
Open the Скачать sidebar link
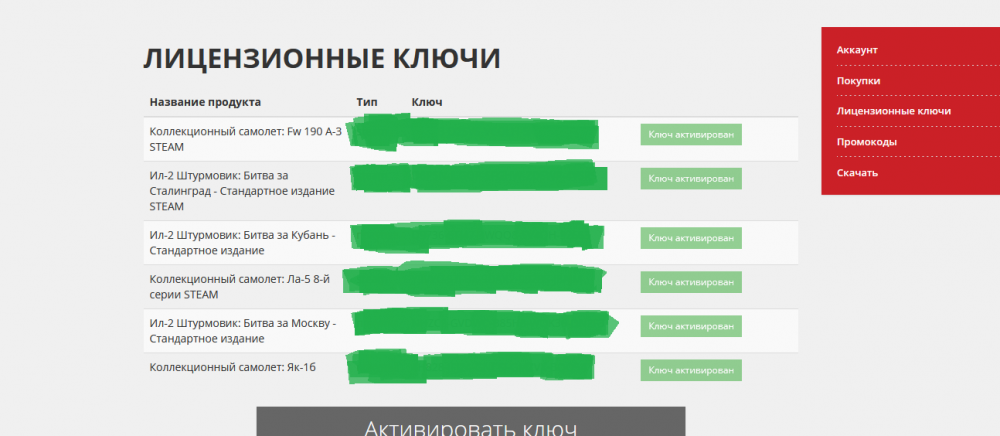pos(857,172)
